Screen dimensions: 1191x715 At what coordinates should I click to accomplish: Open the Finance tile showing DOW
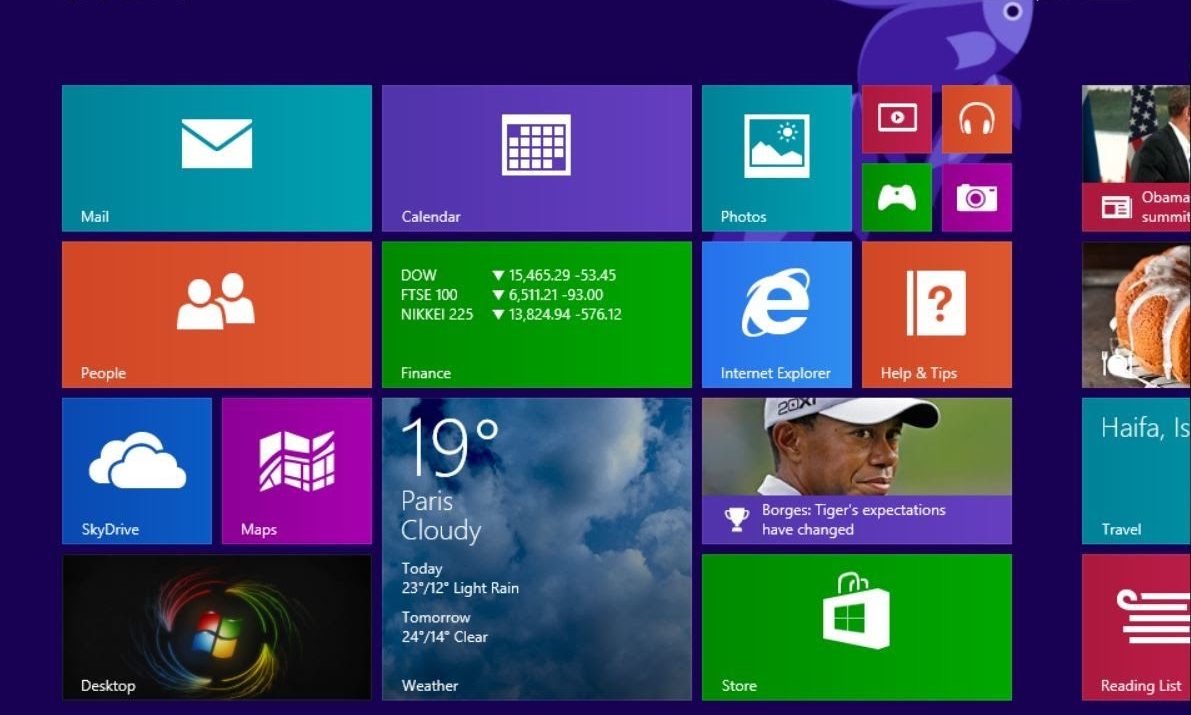[x=536, y=314]
